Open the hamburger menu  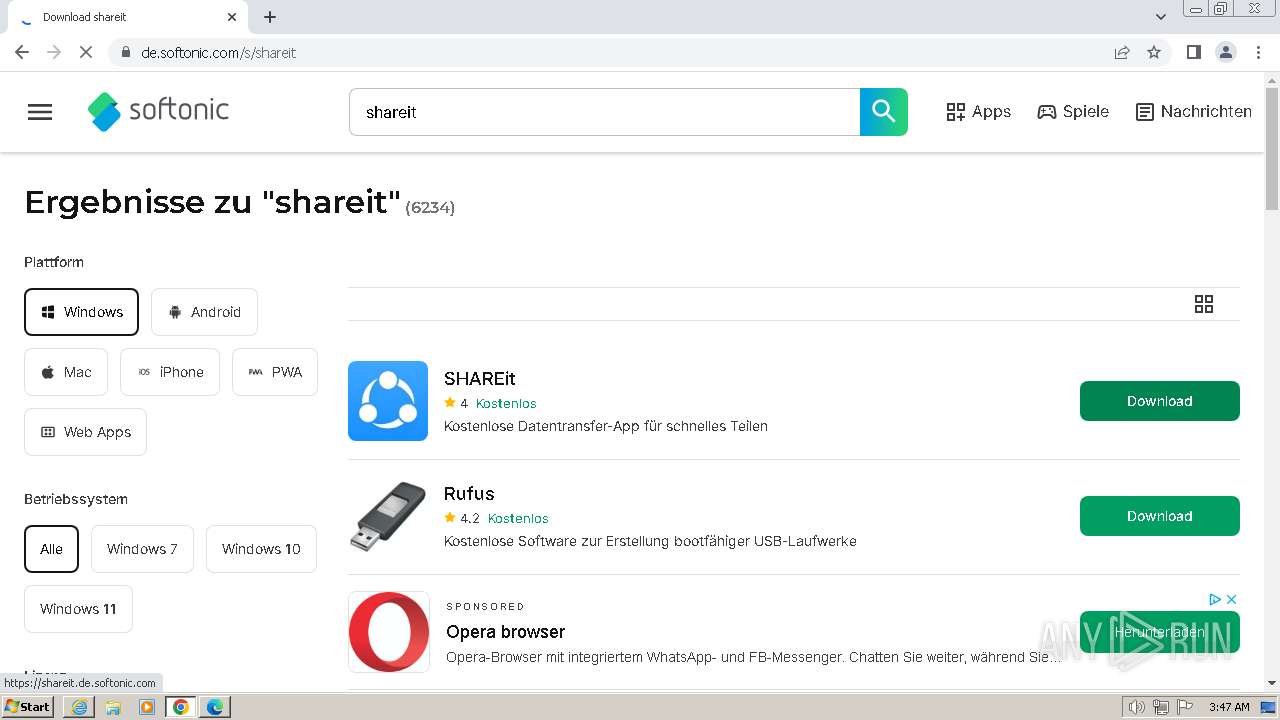point(40,112)
